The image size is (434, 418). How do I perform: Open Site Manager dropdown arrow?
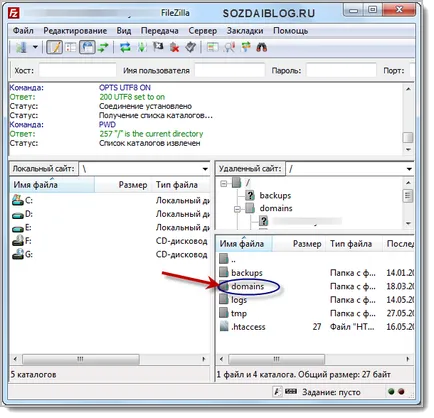(x=35, y=48)
